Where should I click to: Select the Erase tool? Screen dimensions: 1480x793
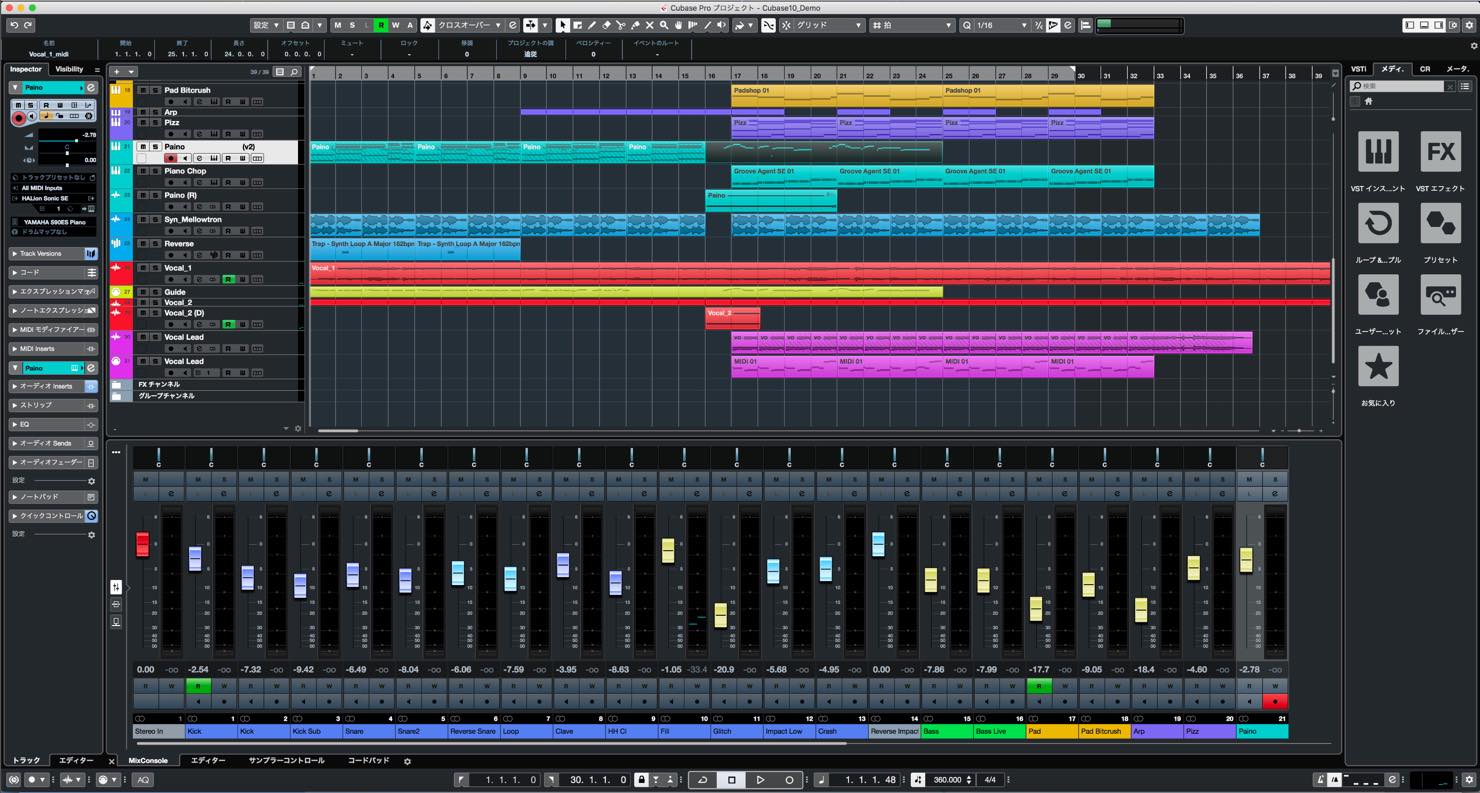pos(606,25)
